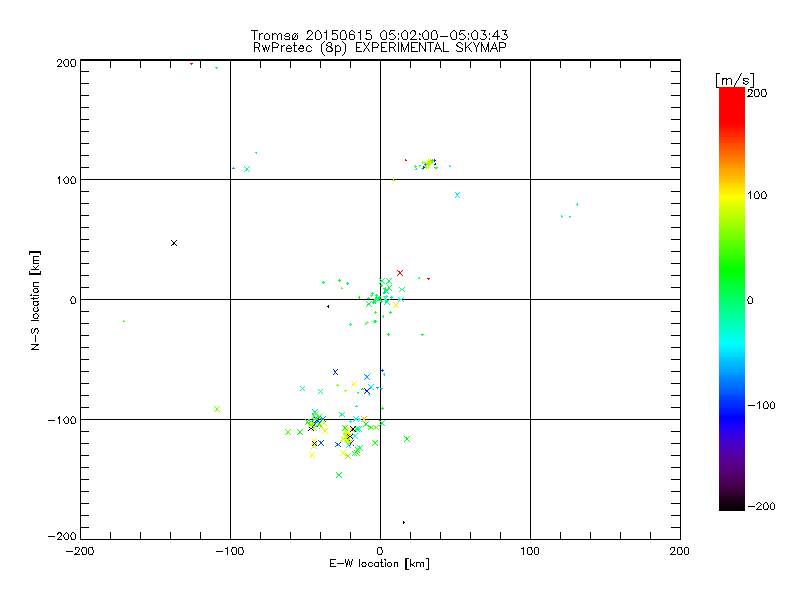This screenshot has width=800, height=600.
Task: Click the colorbar label '-200' at bottom
Action: click(x=761, y=506)
